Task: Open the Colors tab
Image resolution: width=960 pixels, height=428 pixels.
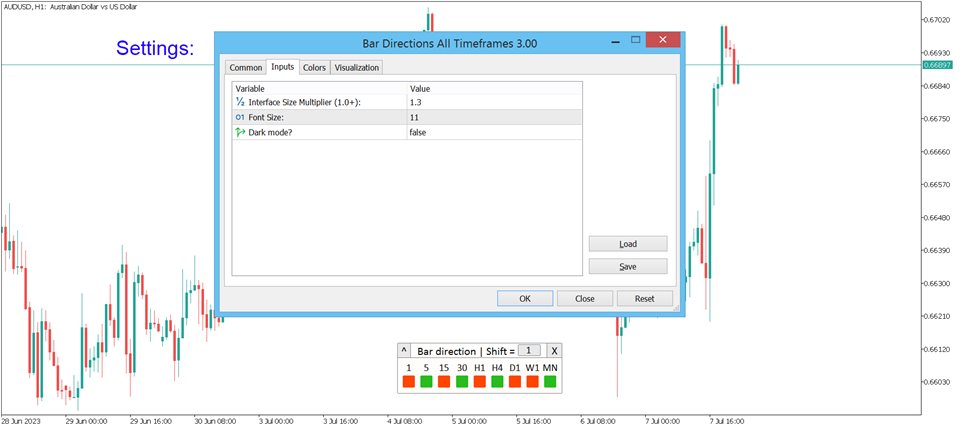Action: 314,68
